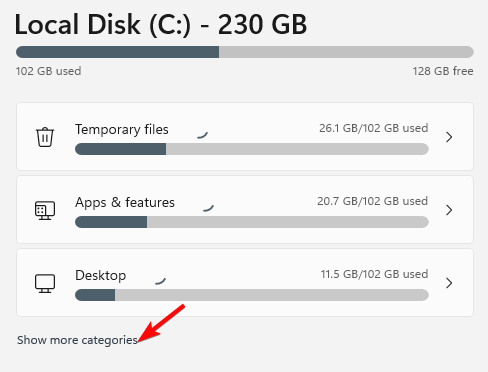Click the Apps & features usage bar
This screenshot has height=372, width=488.
point(252,222)
